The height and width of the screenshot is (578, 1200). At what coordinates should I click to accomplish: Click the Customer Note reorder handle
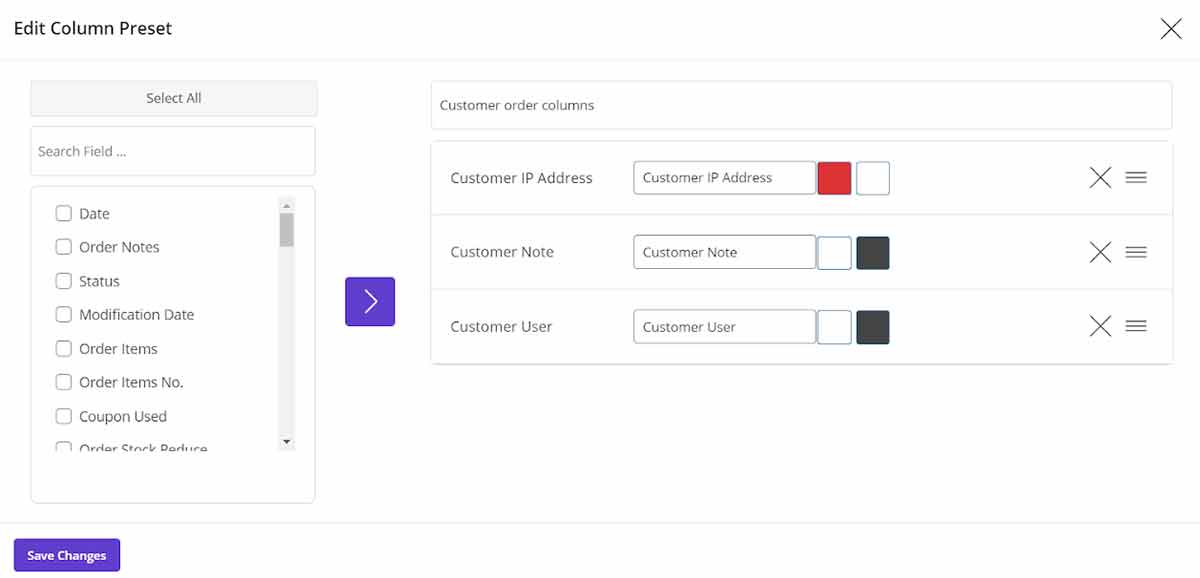(1136, 252)
